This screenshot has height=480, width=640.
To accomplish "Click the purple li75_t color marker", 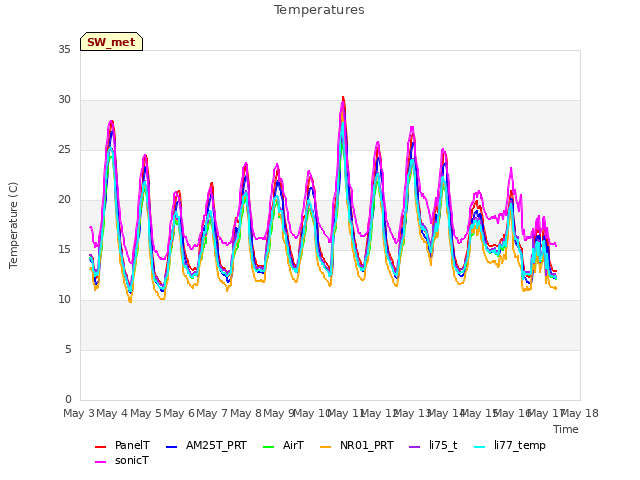I will point(415,447).
